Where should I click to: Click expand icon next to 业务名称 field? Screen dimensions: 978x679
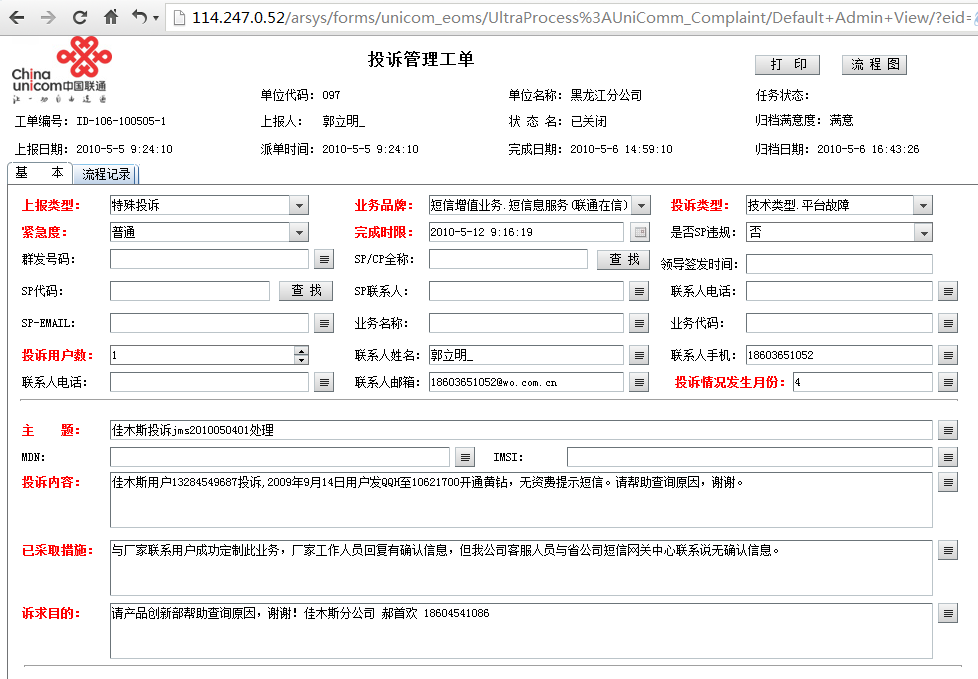pyautogui.click(x=639, y=323)
